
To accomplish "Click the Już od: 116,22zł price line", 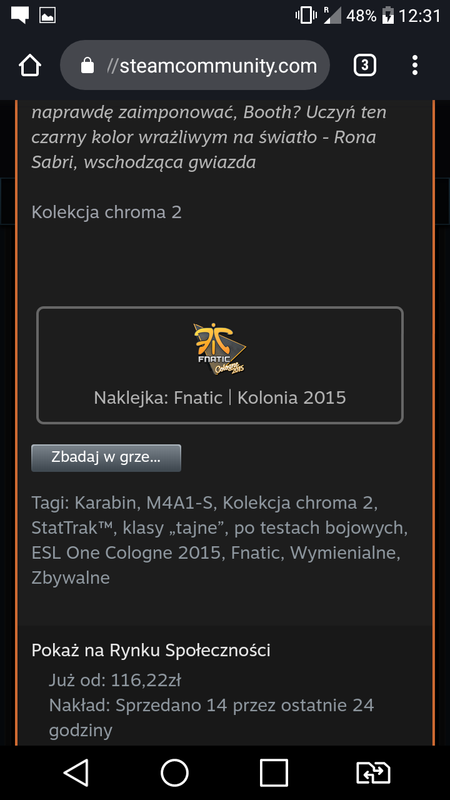I will pyautogui.click(x=115, y=680).
